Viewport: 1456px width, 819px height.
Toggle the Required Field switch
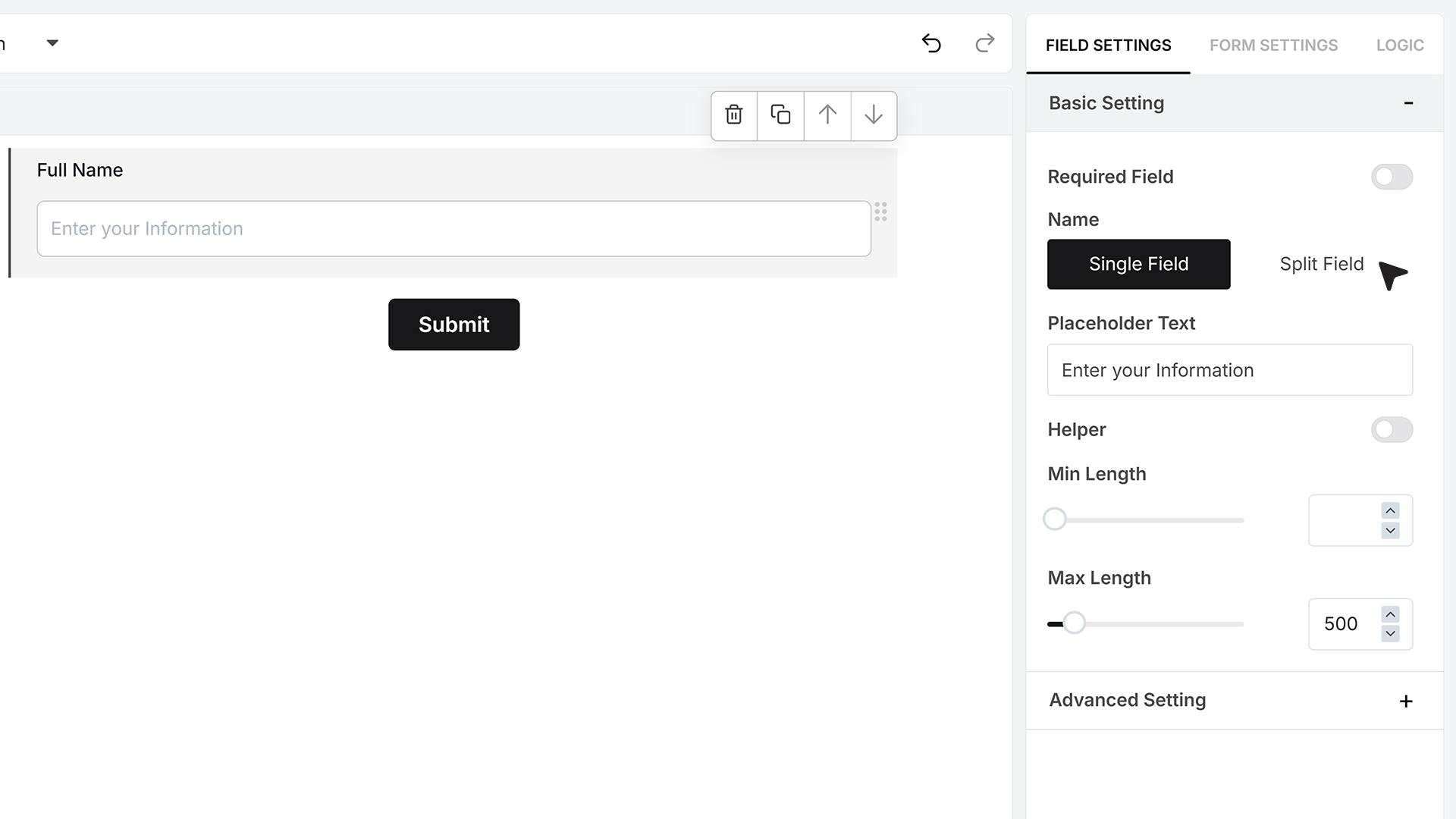[1392, 177]
